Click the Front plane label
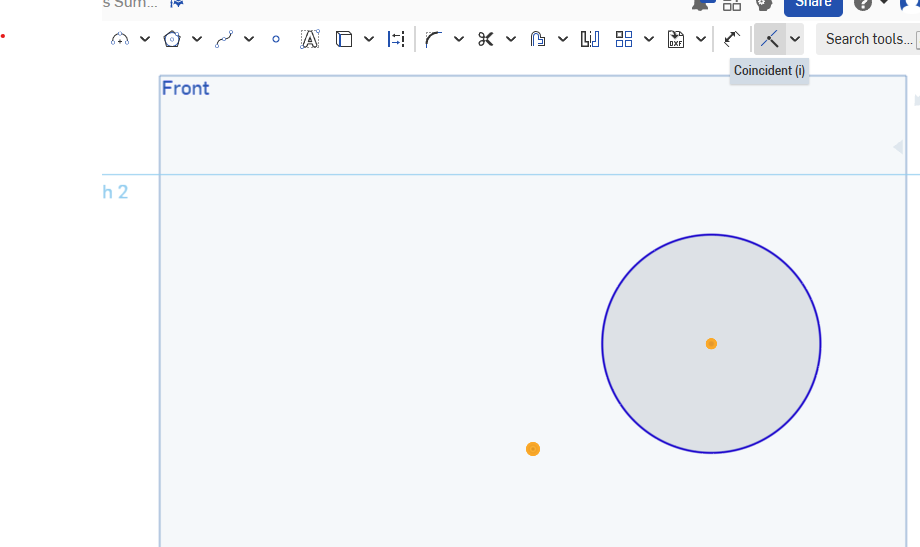The width and height of the screenshot is (920, 547). pyautogui.click(x=186, y=88)
